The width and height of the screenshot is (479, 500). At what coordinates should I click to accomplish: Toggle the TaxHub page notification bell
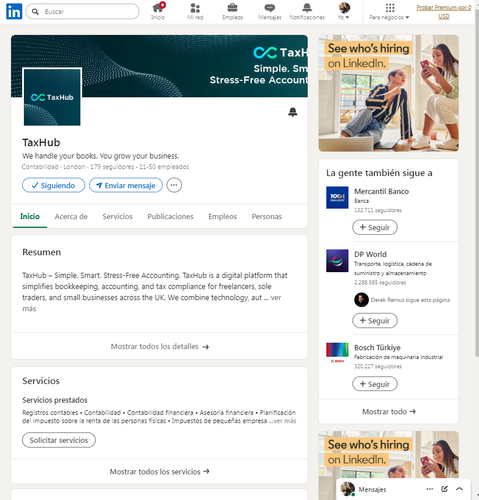pos(293,112)
